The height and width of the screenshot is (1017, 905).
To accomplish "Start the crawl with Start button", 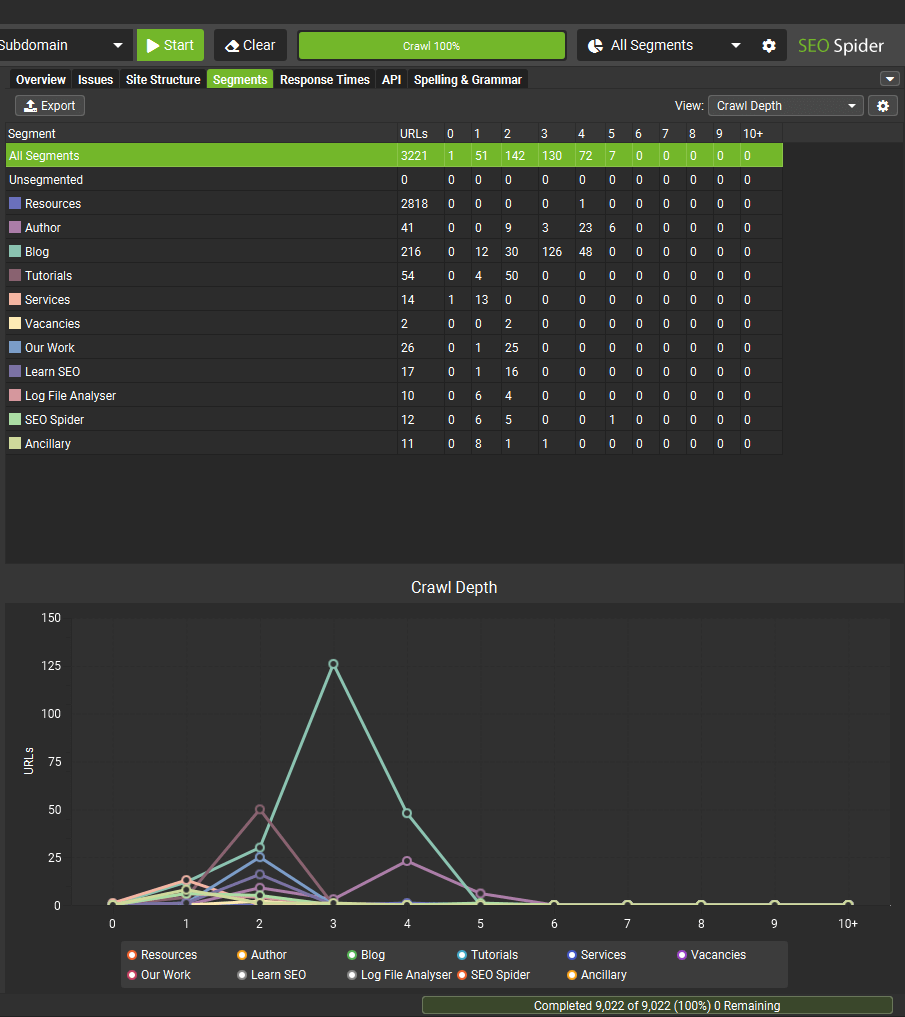I will coord(170,45).
